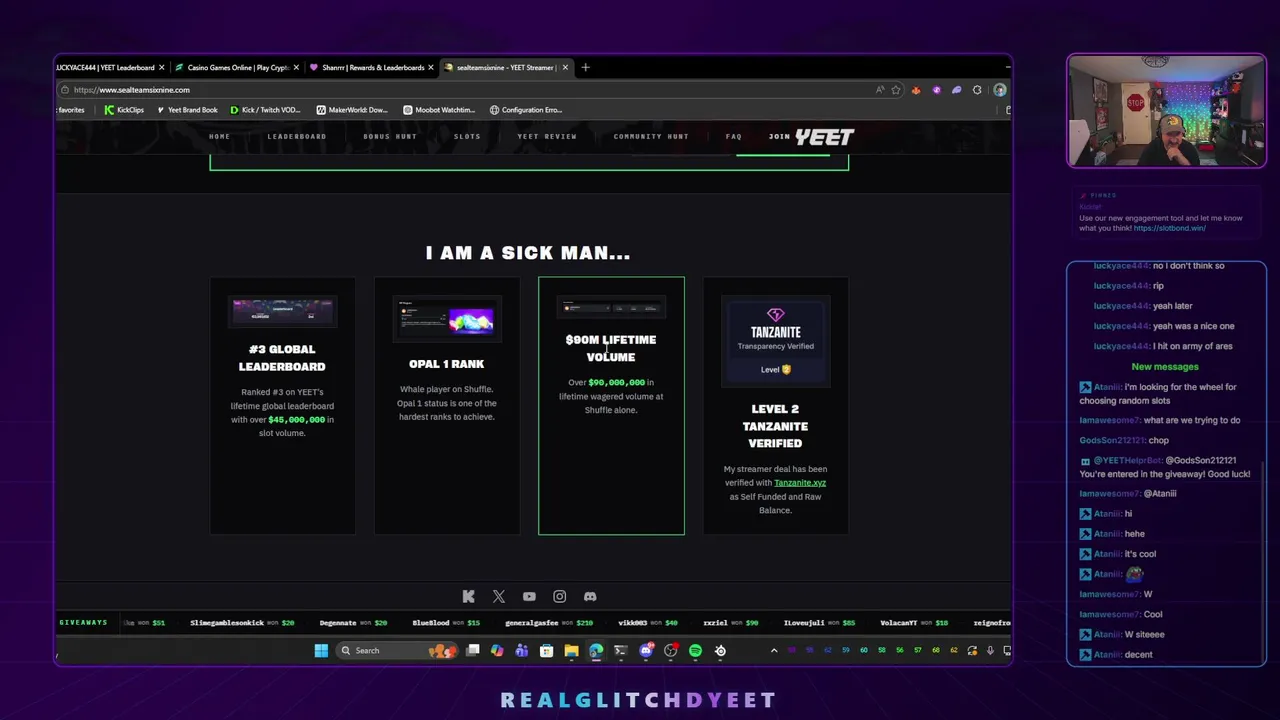Open Microsoft Teams taskbar icon

521,650
